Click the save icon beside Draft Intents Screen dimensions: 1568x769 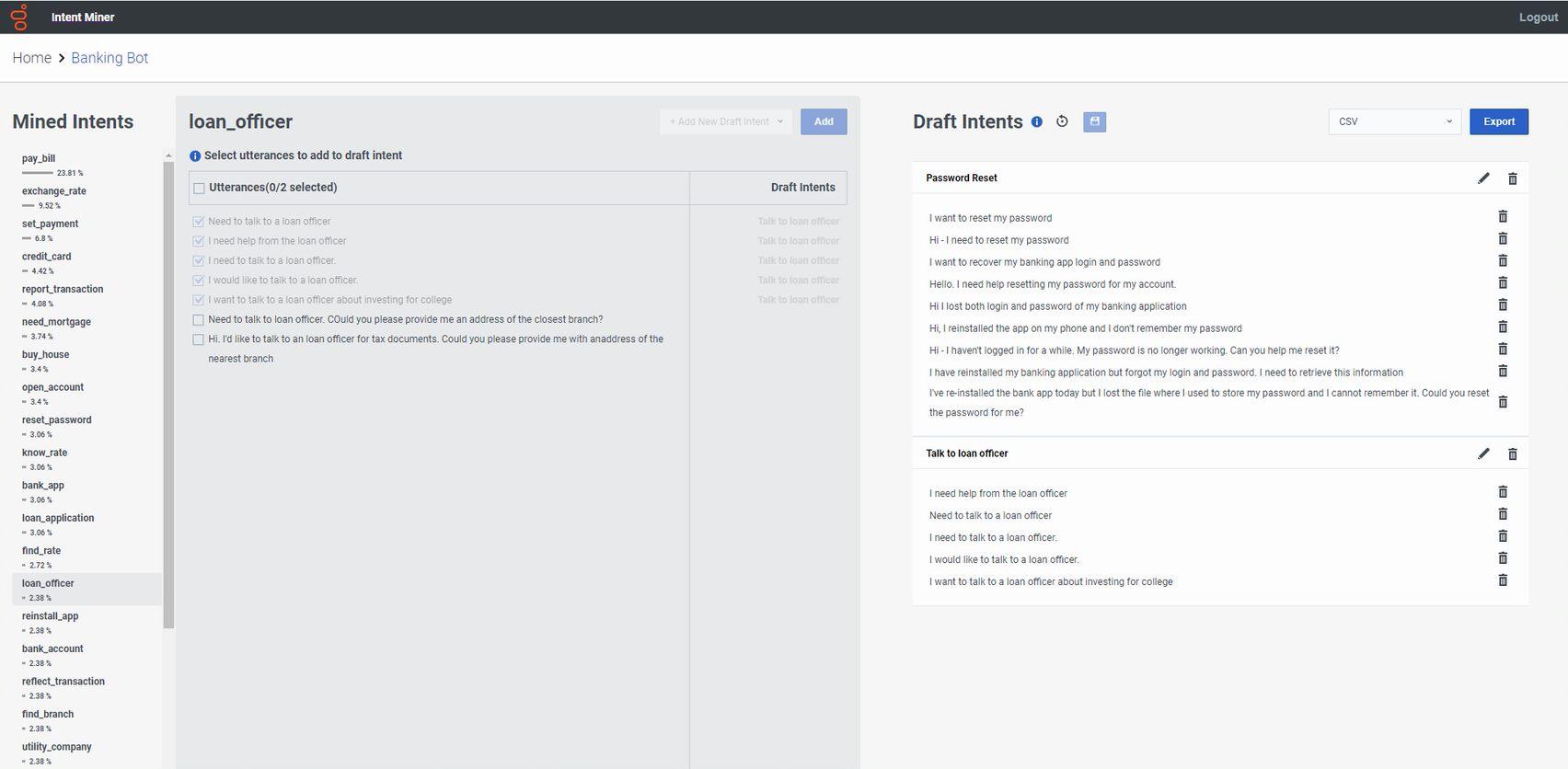(1094, 121)
